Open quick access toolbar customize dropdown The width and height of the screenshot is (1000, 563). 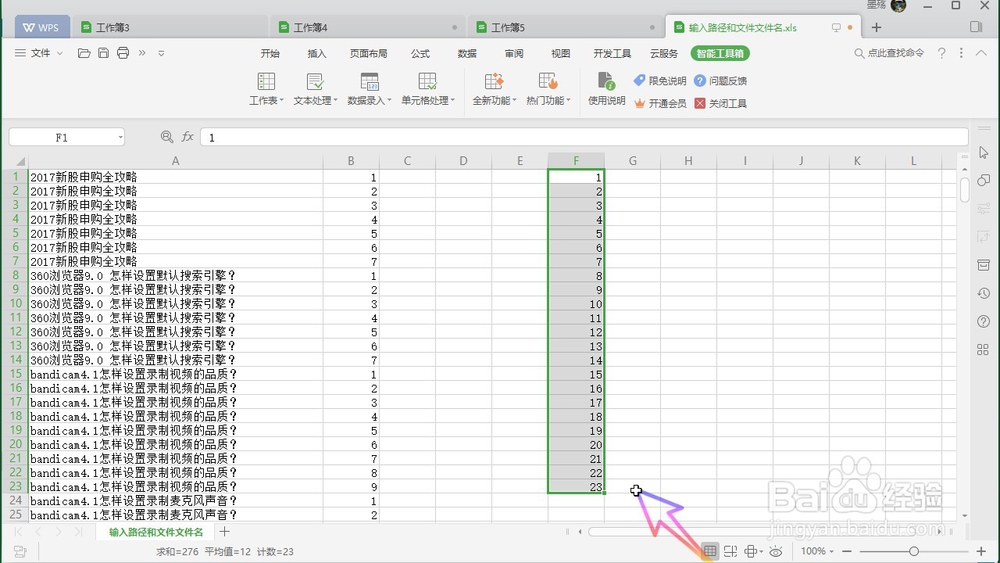161,54
